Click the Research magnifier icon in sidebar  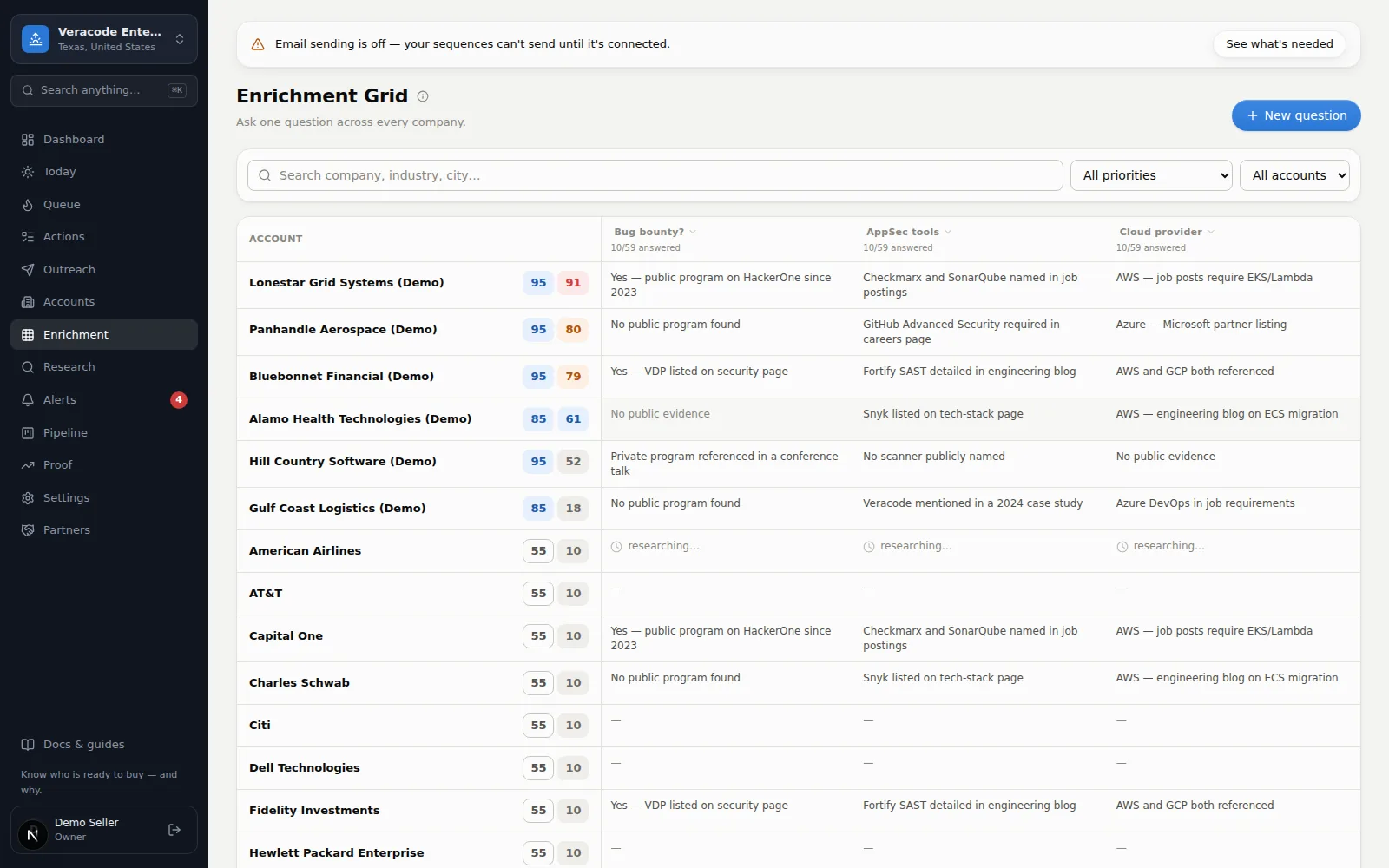[28, 367]
